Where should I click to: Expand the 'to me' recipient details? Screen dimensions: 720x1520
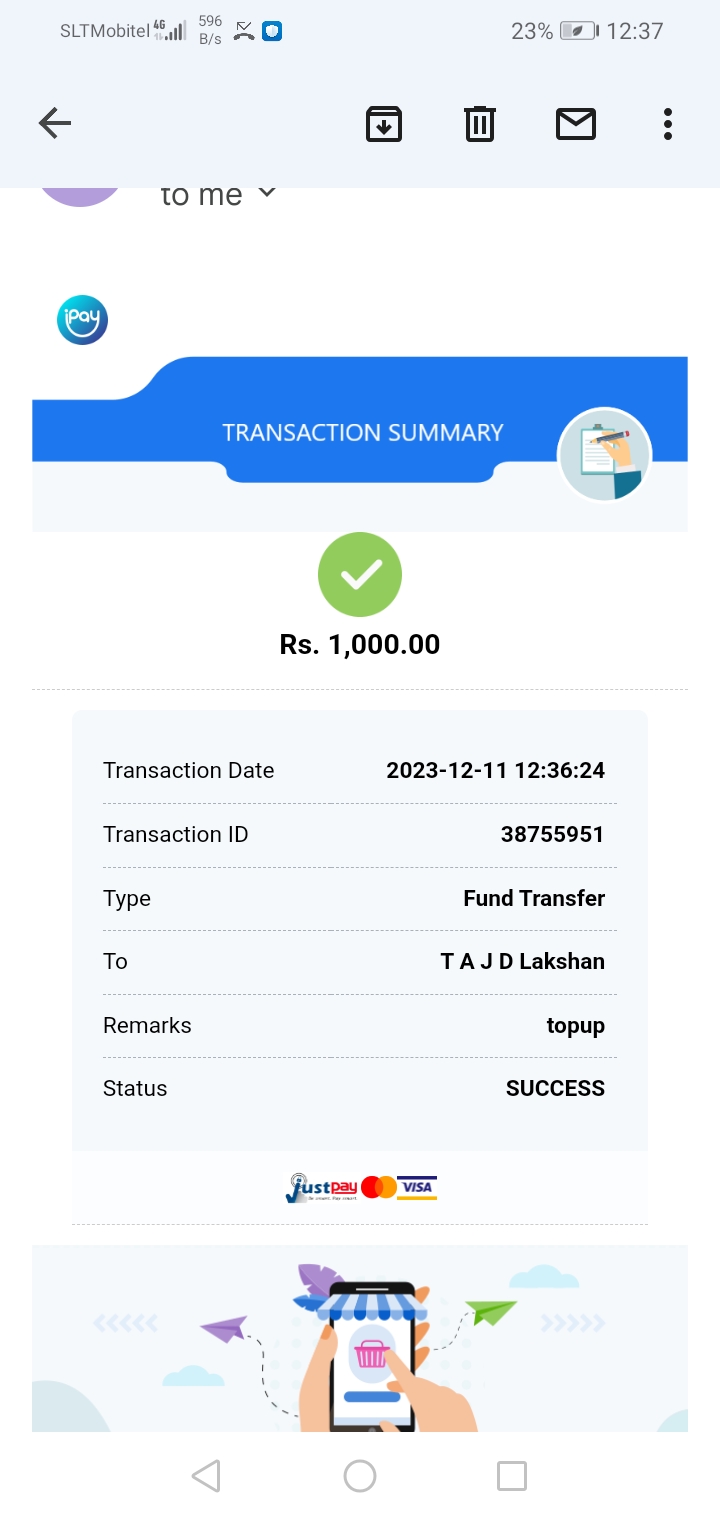[266, 194]
